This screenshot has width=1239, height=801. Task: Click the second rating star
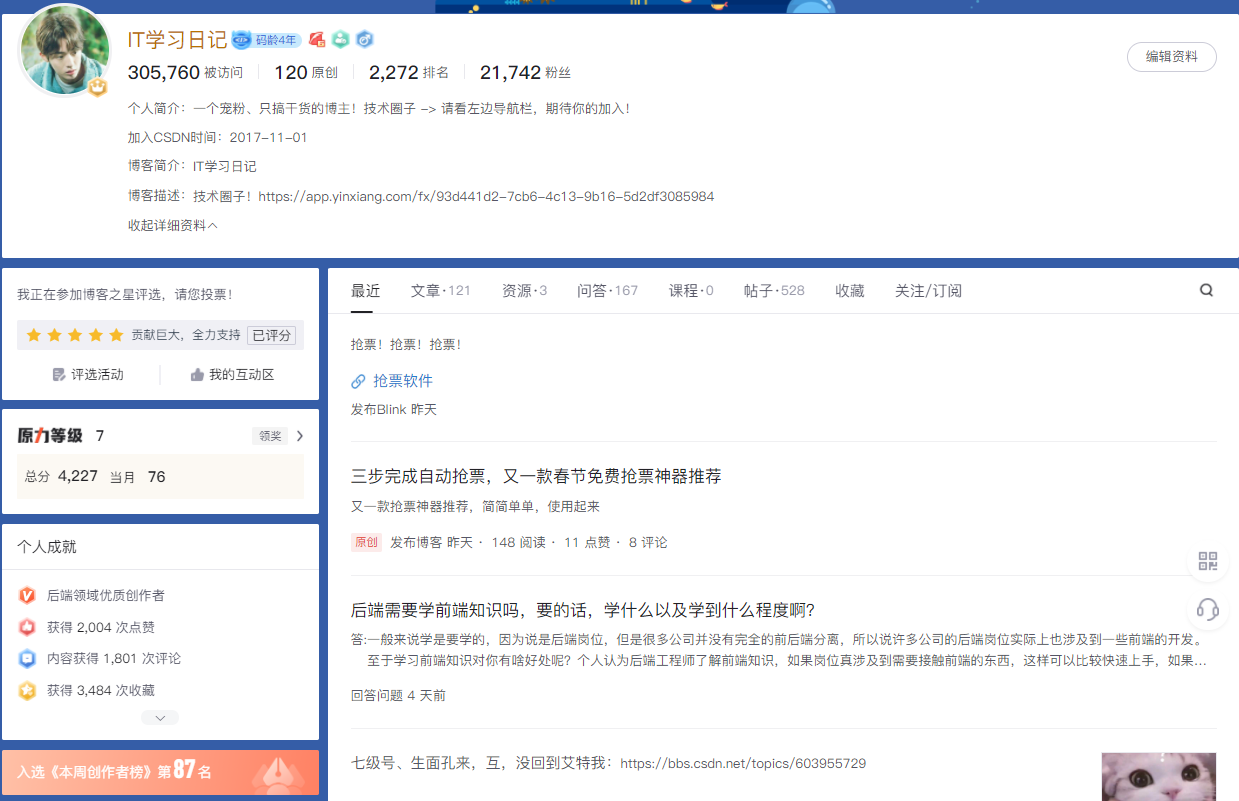pos(55,335)
